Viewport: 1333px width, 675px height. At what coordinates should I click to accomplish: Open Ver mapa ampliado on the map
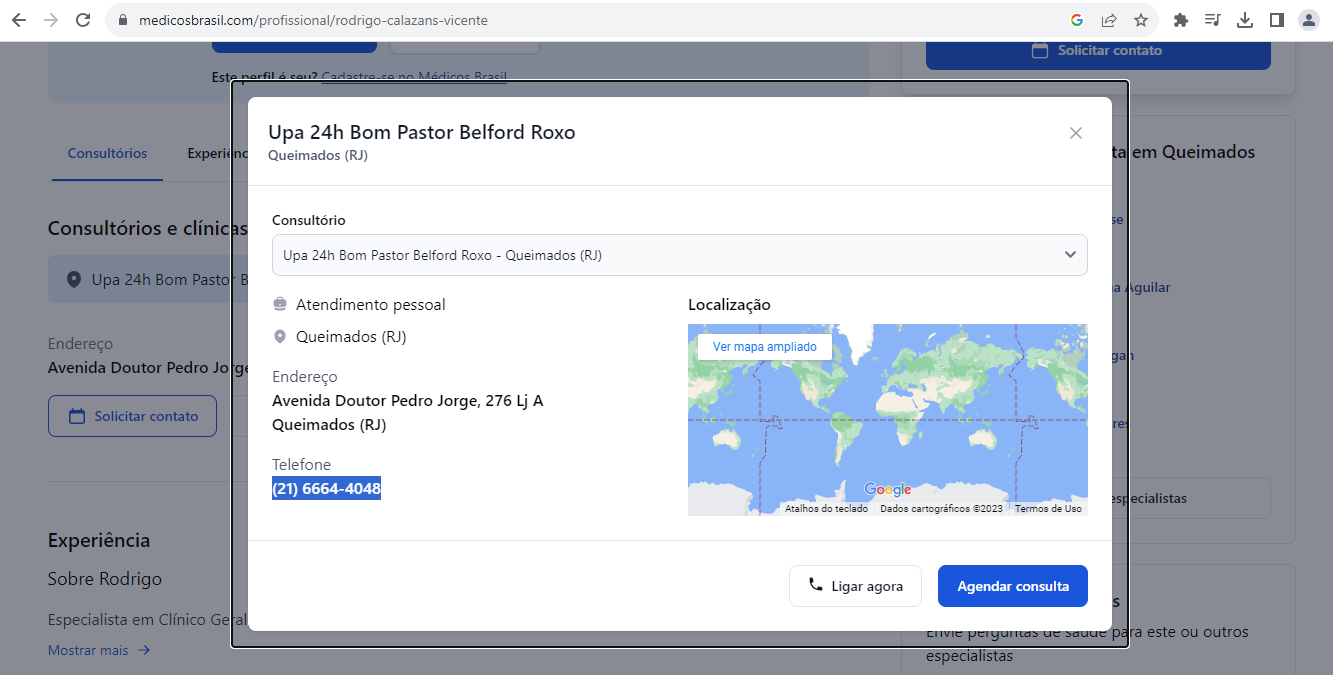[x=765, y=347]
